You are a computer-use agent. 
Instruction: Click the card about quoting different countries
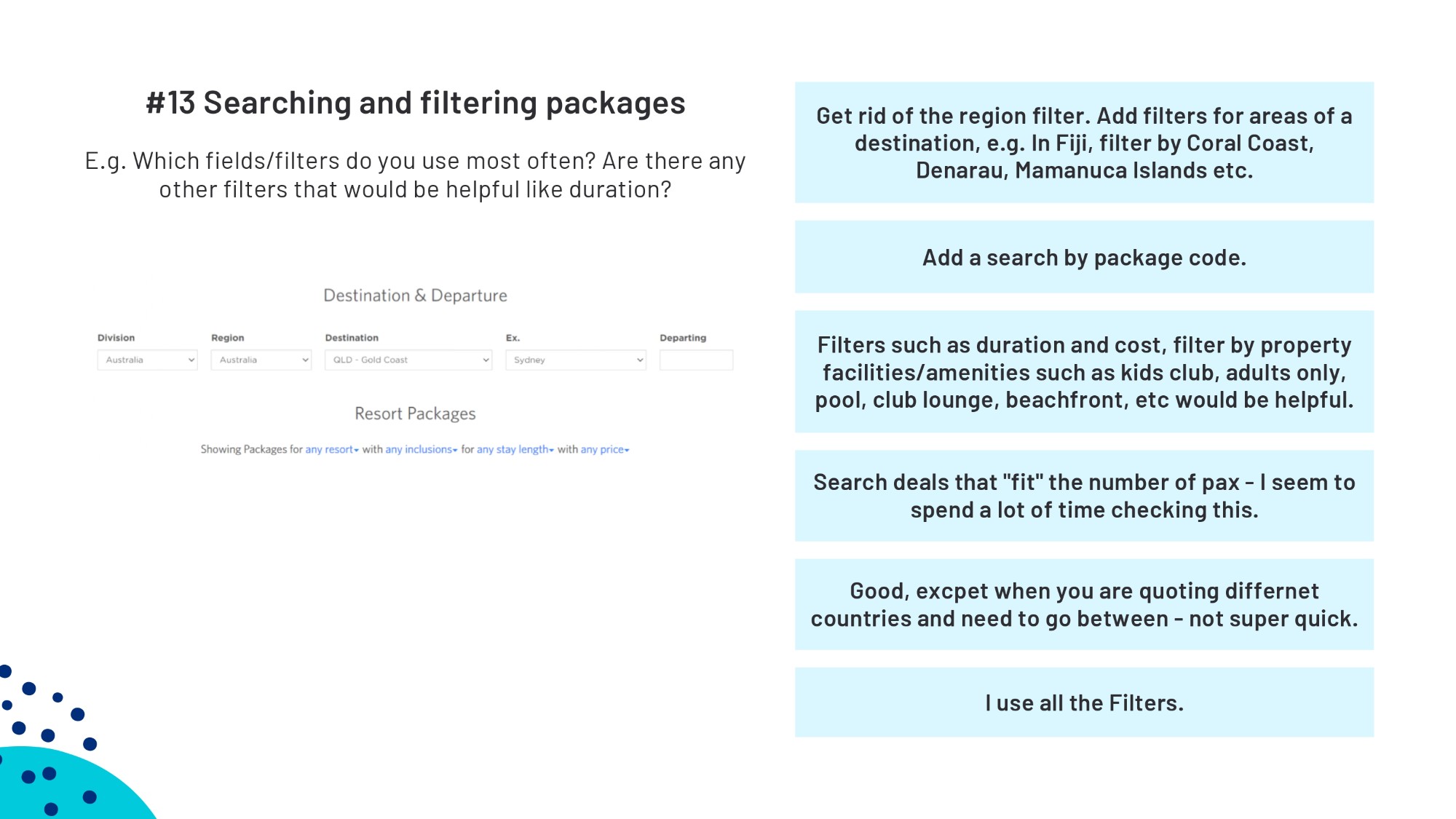(1084, 604)
